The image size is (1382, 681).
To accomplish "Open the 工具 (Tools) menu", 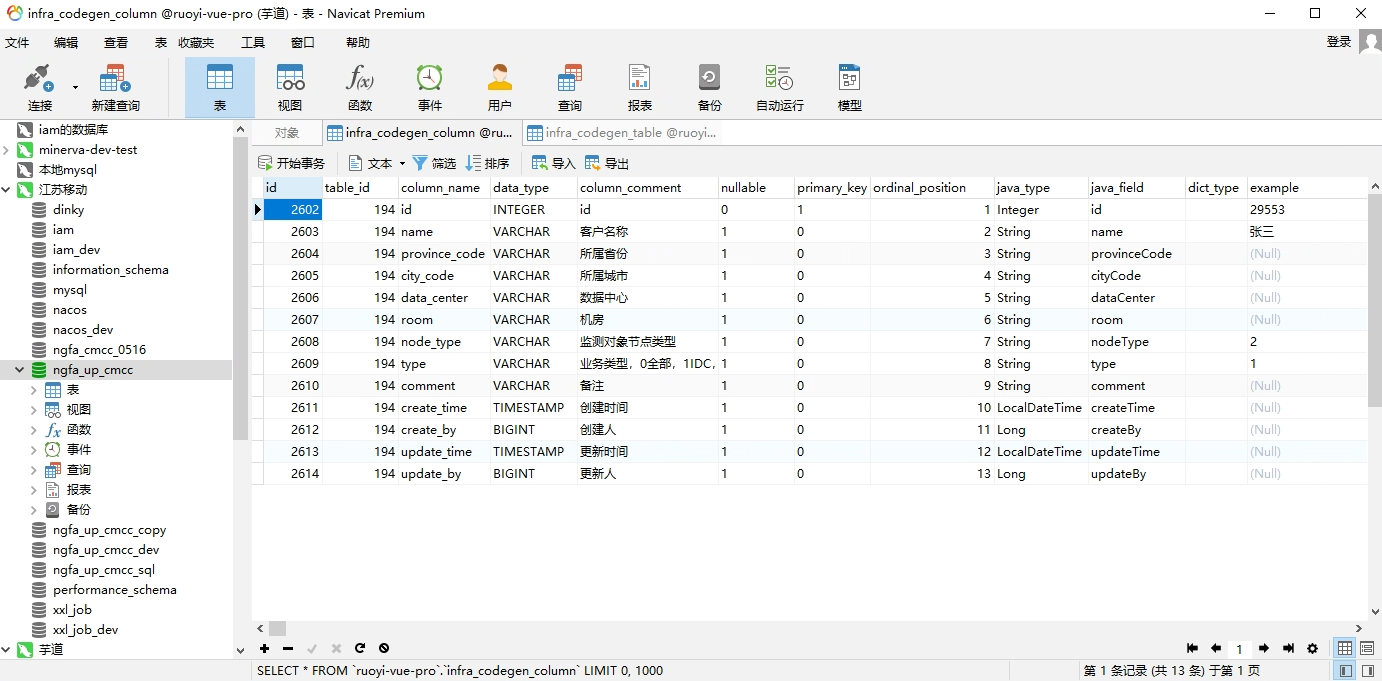I will point(253,42).
